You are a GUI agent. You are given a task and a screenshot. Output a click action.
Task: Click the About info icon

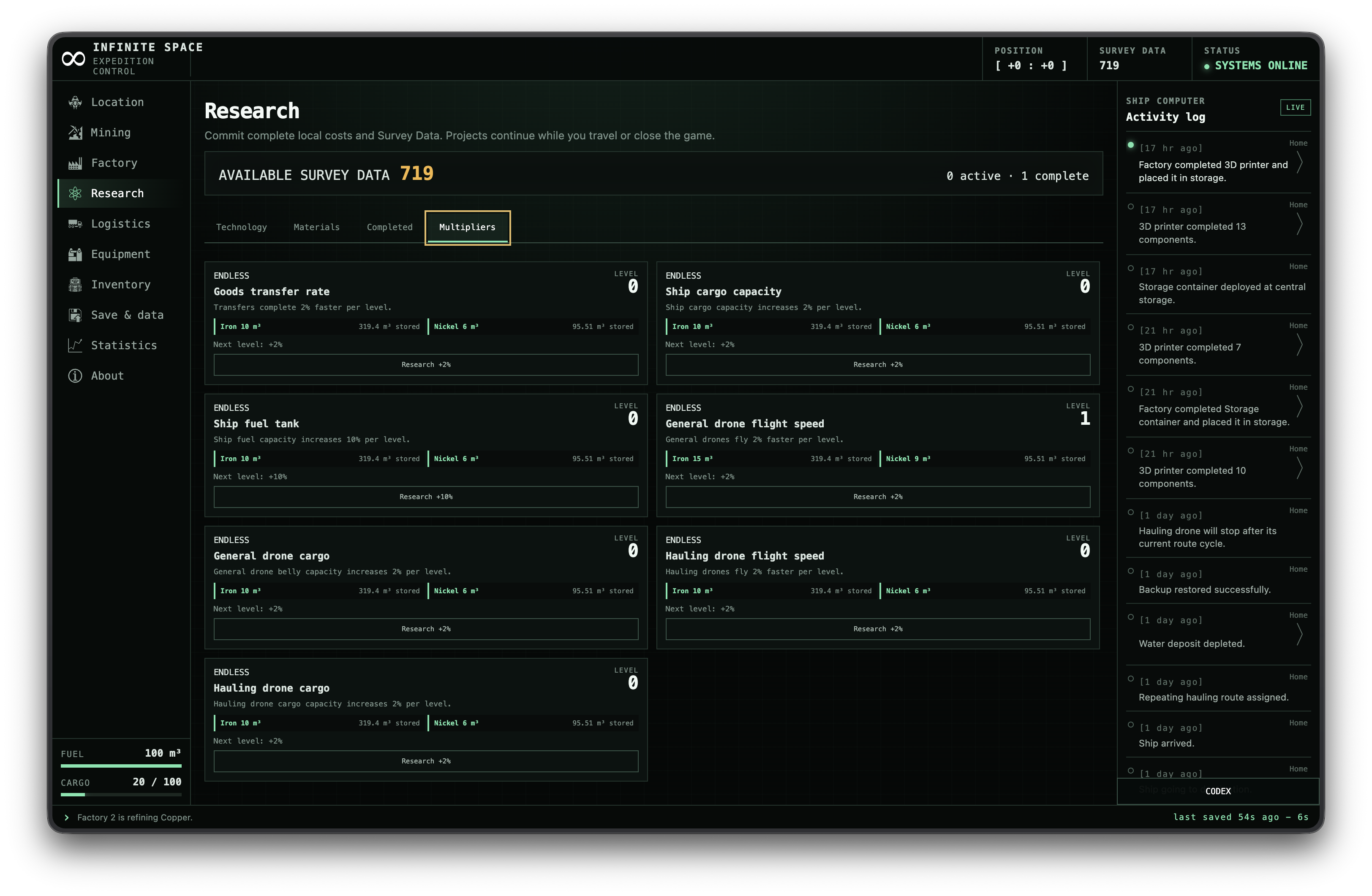pos(75,376)
